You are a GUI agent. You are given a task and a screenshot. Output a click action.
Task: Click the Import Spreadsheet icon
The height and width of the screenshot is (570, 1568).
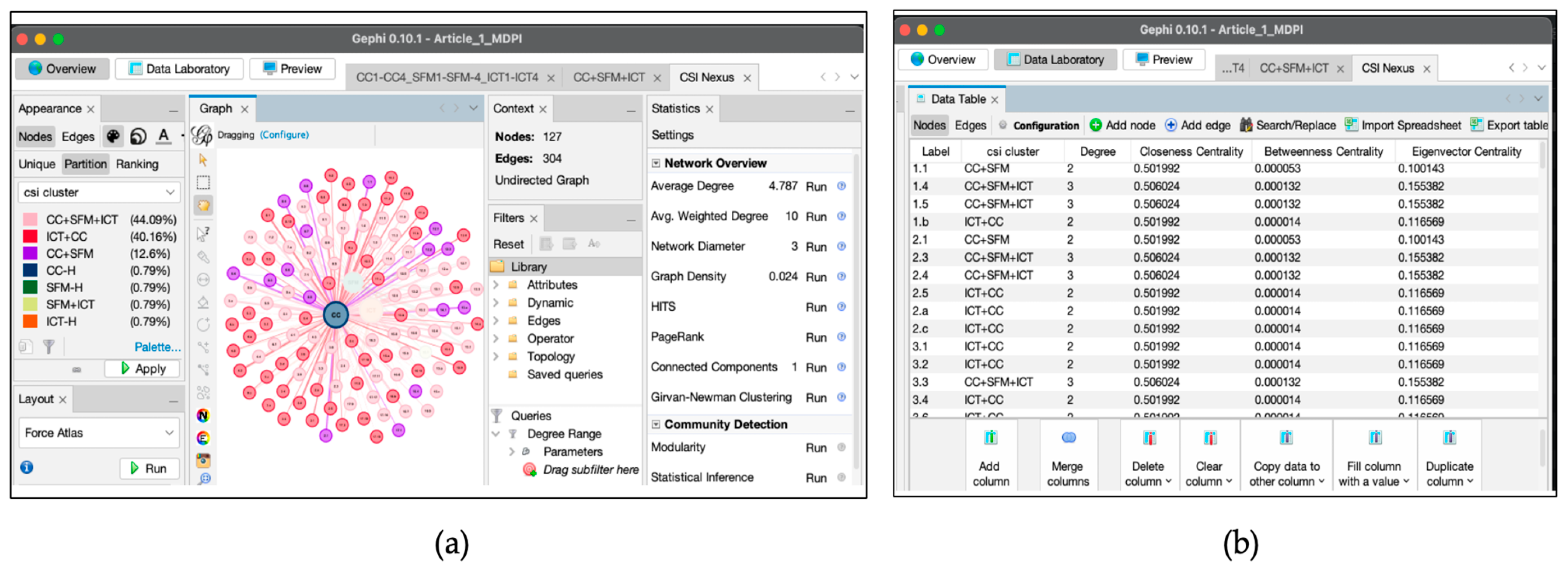1351,126
